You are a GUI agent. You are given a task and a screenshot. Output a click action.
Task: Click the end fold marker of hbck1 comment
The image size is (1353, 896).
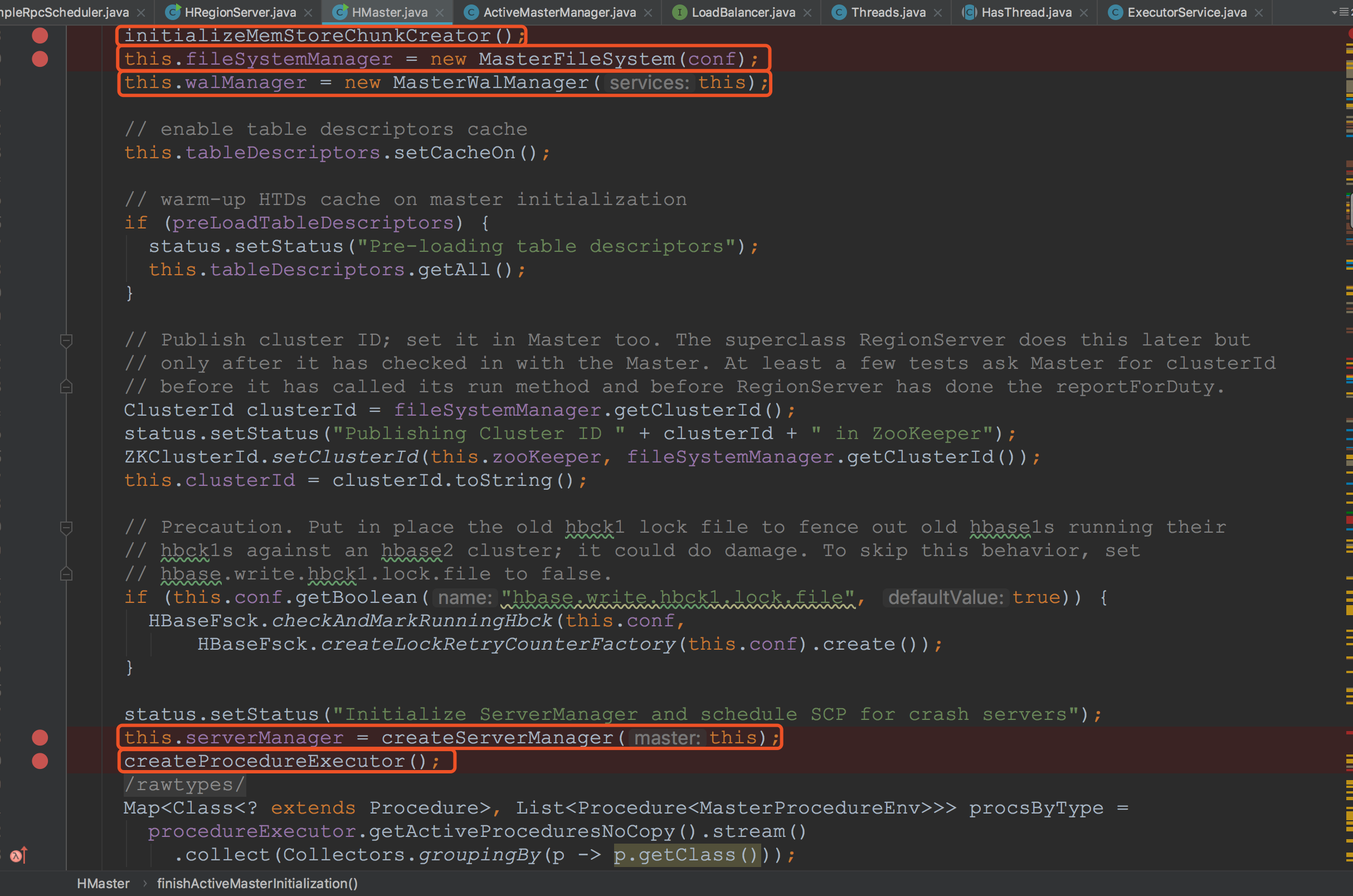pos(66,574)
